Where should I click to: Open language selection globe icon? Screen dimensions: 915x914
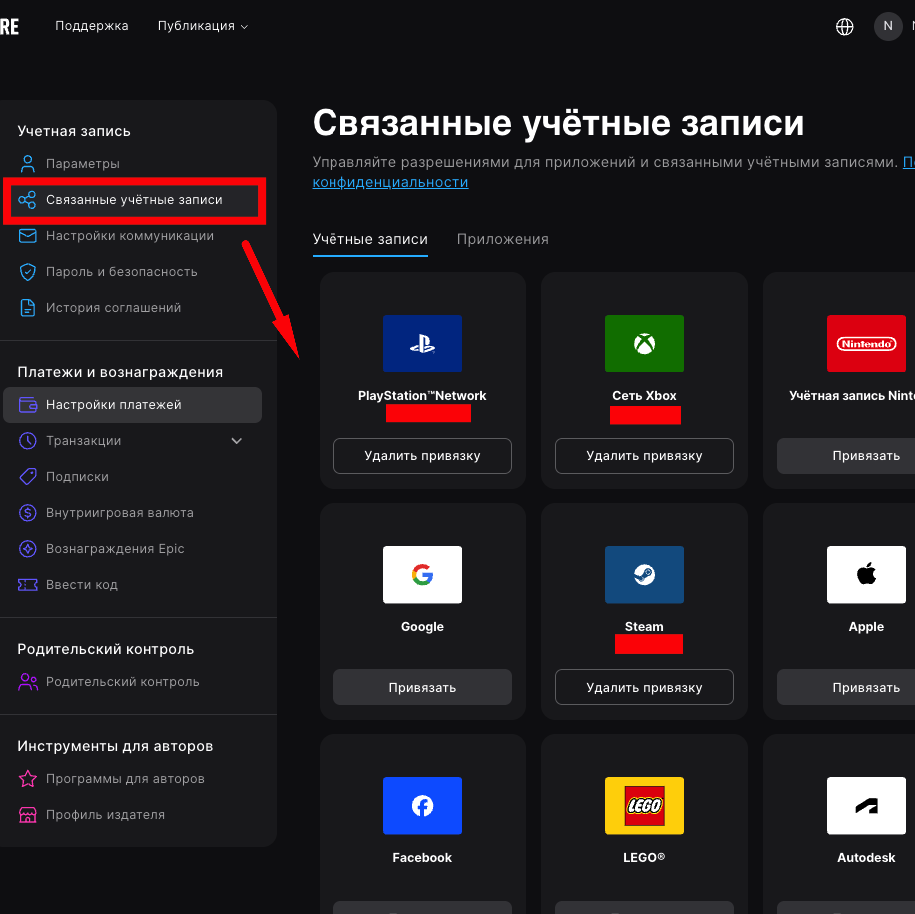[x=845, y=27]
